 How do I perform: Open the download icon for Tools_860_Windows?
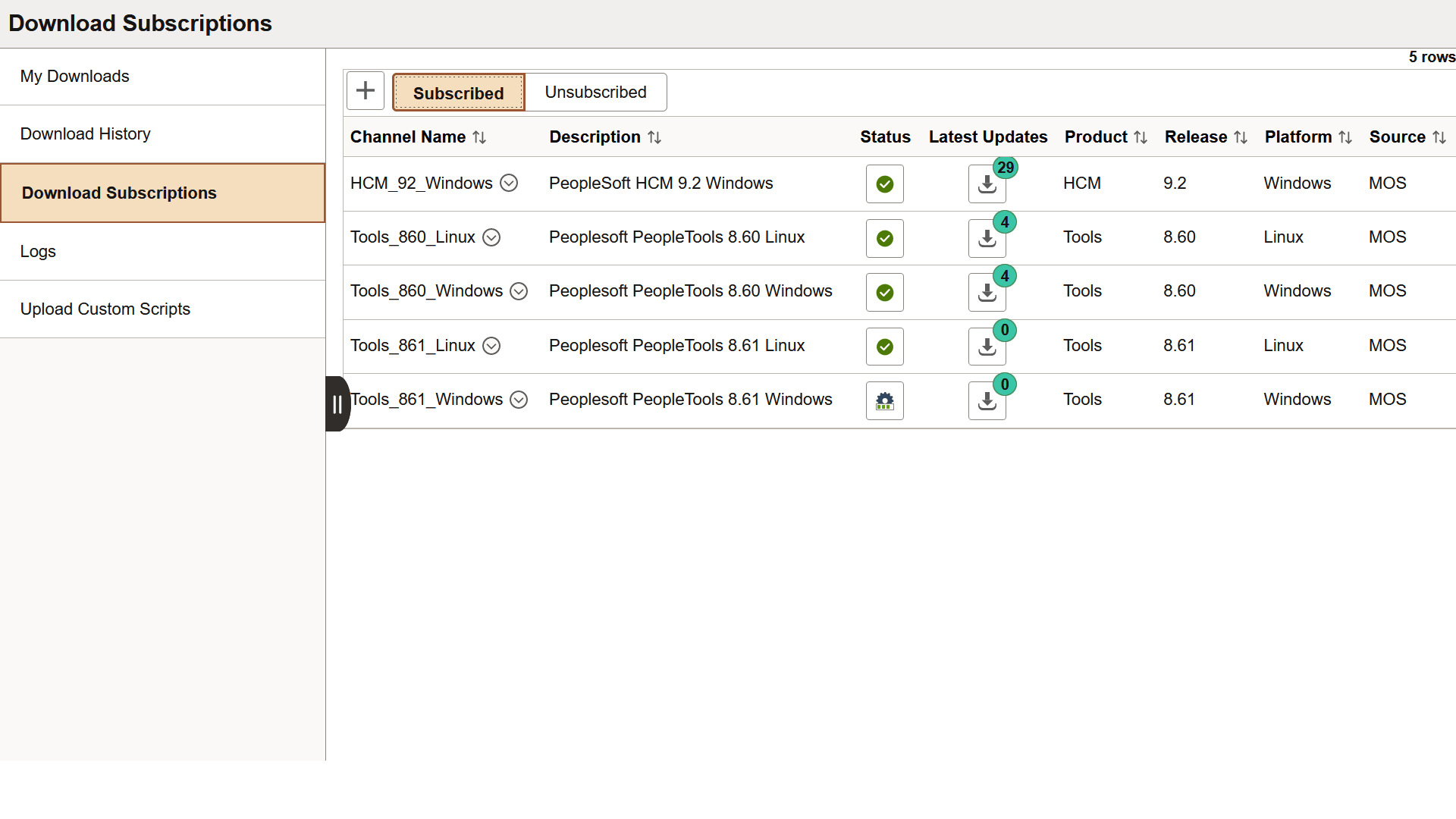pos(987,292)
